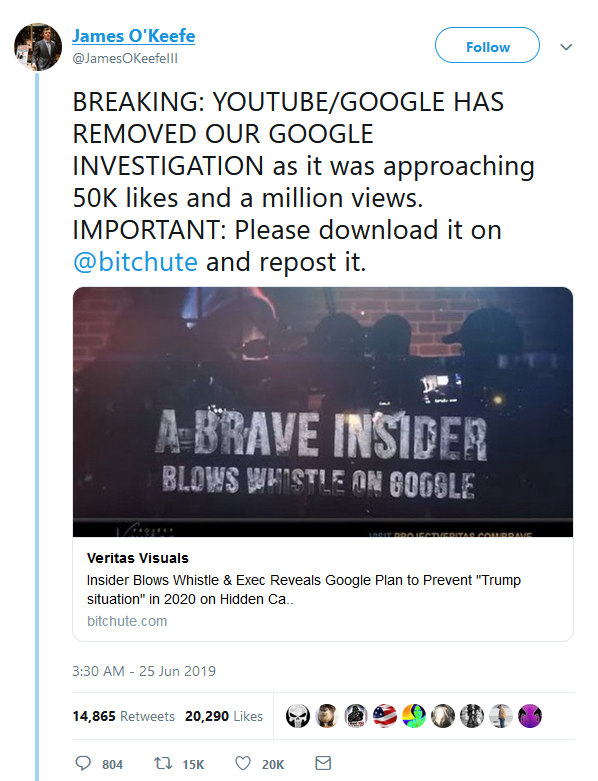The height and width of the screenshot is (781, 598).
Task: Click the Veritas Visuals card title
Action: tap(137, 558)
